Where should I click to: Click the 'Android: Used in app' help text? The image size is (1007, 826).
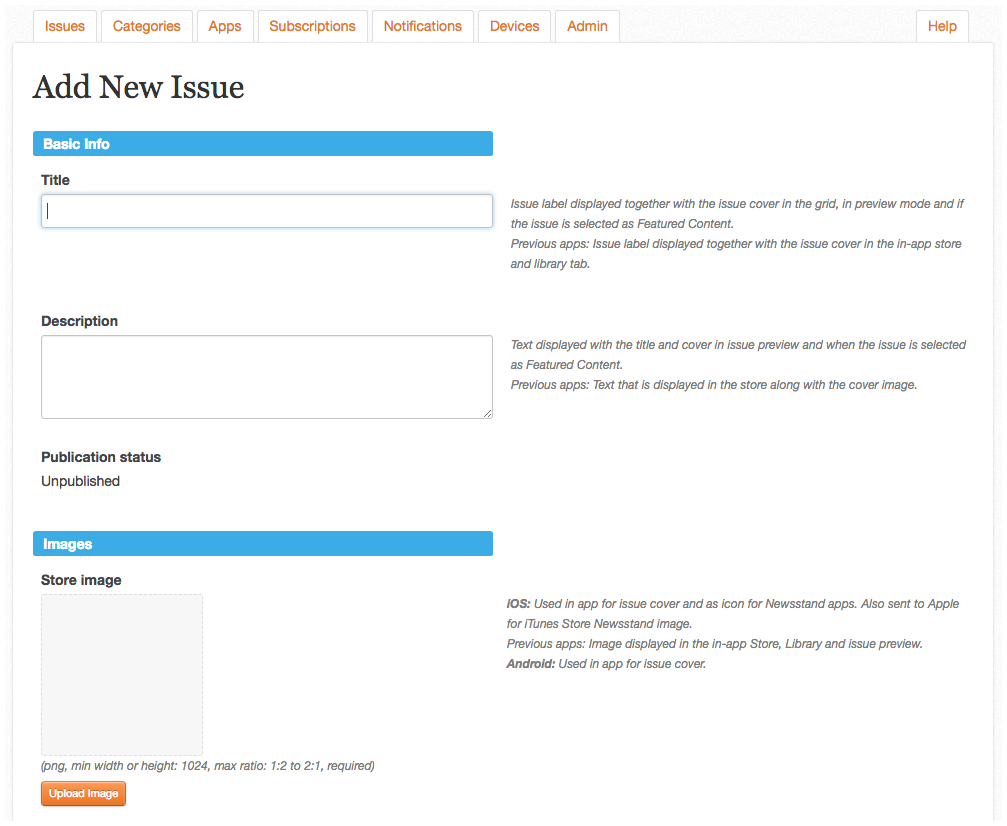[606, 663]
